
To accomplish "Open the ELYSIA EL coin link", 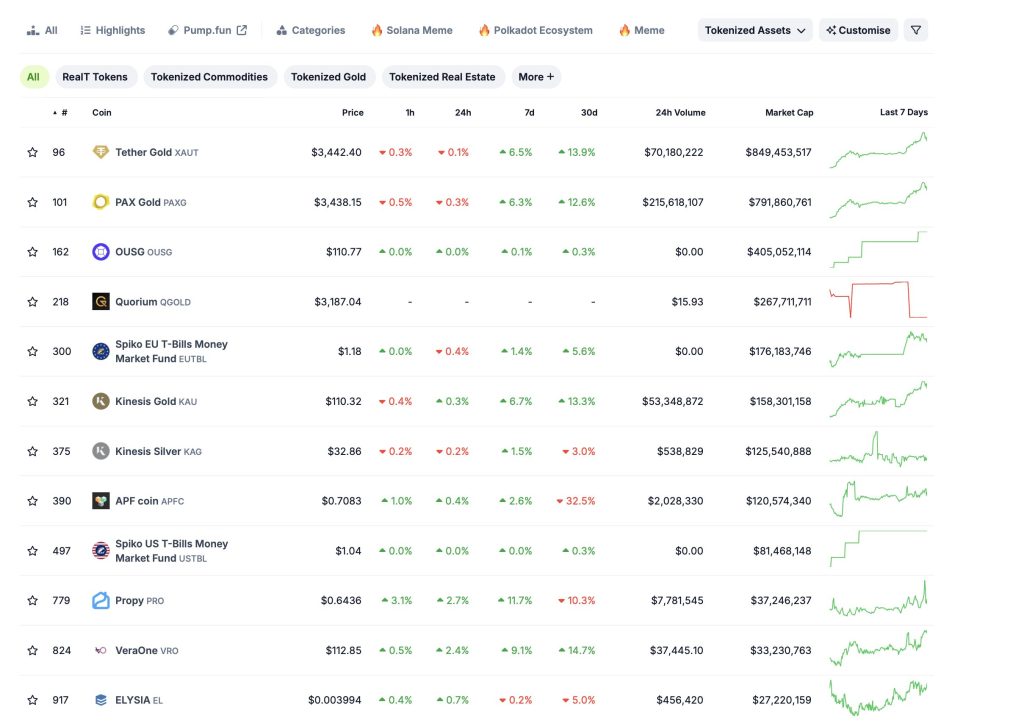I will (139, 700).
